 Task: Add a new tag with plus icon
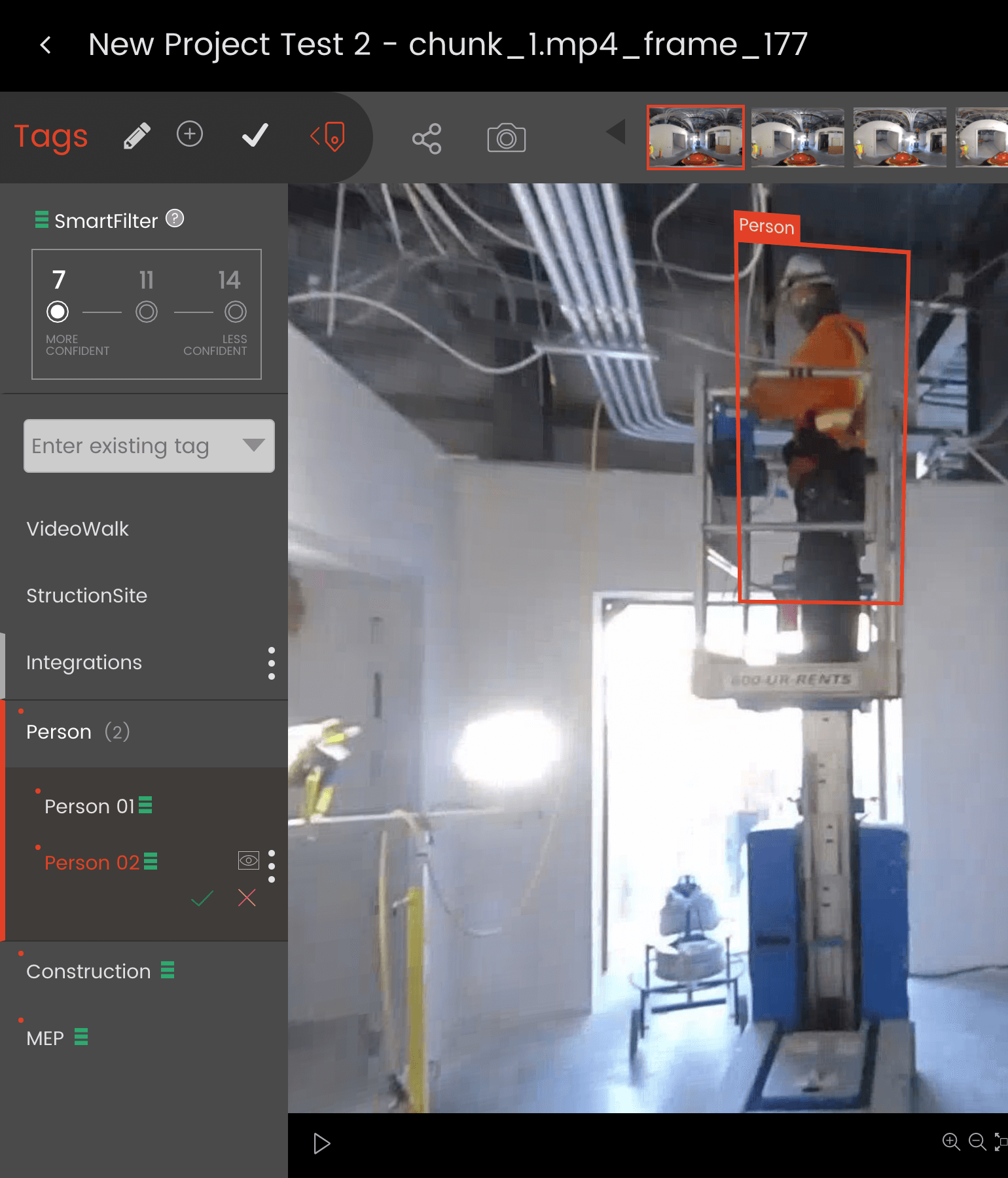190,134
